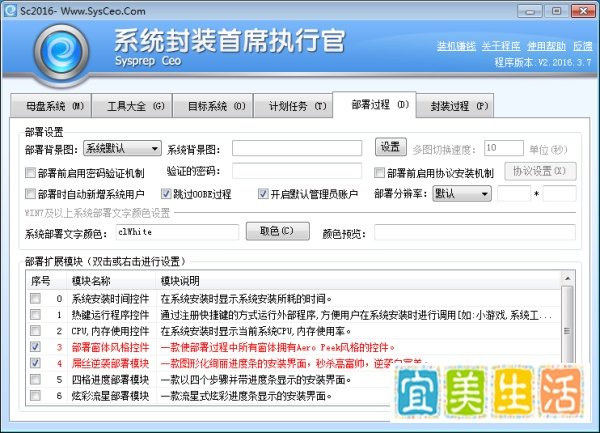
Task: Uncheck 开启默认管理员账户 checkbox
Action: pos(263,194)
